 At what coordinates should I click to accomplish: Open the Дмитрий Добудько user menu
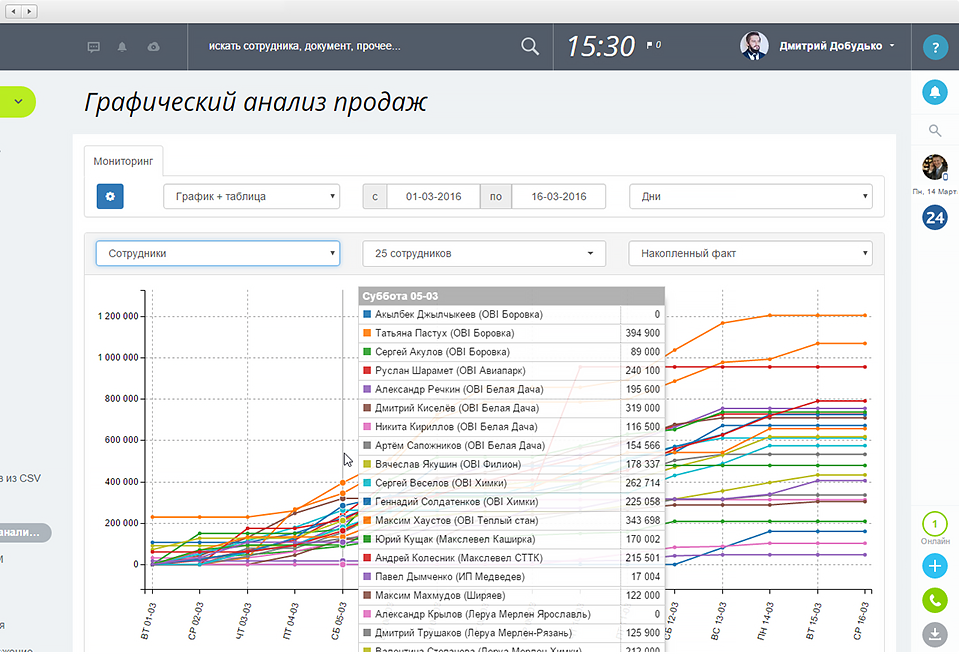(x=835, y=46)
